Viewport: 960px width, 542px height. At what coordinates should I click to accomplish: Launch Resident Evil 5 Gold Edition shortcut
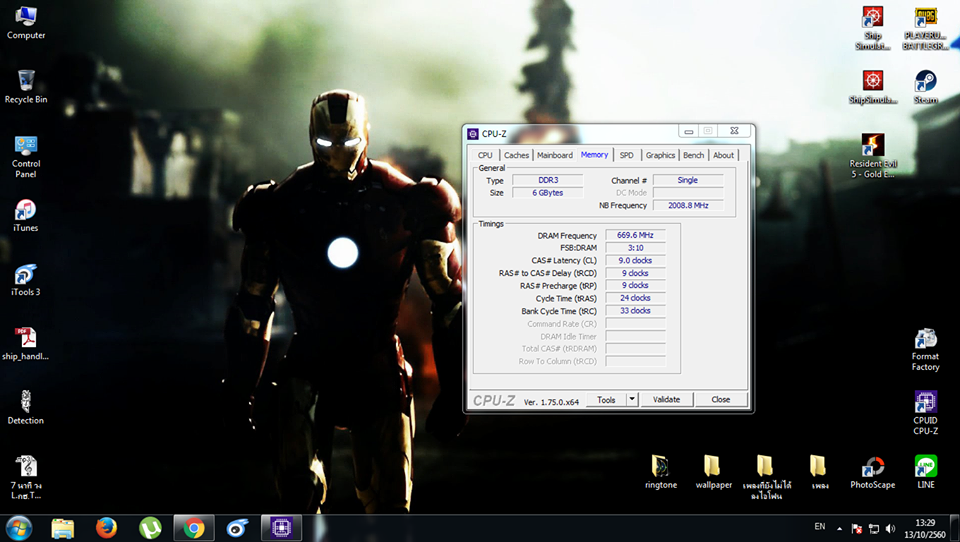click(872, 156)
